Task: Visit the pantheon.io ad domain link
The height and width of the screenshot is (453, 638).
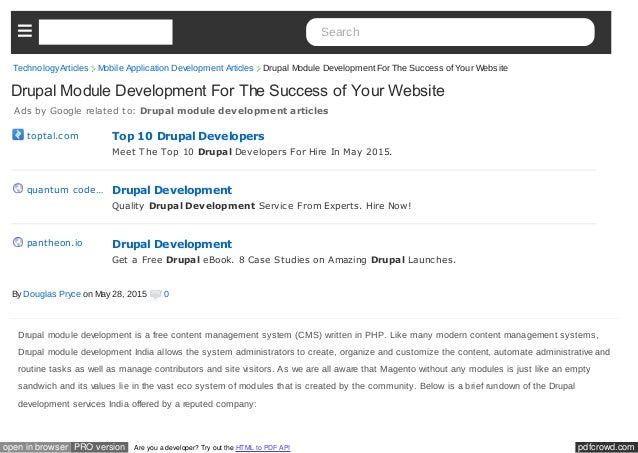Action: pos(55,243)
